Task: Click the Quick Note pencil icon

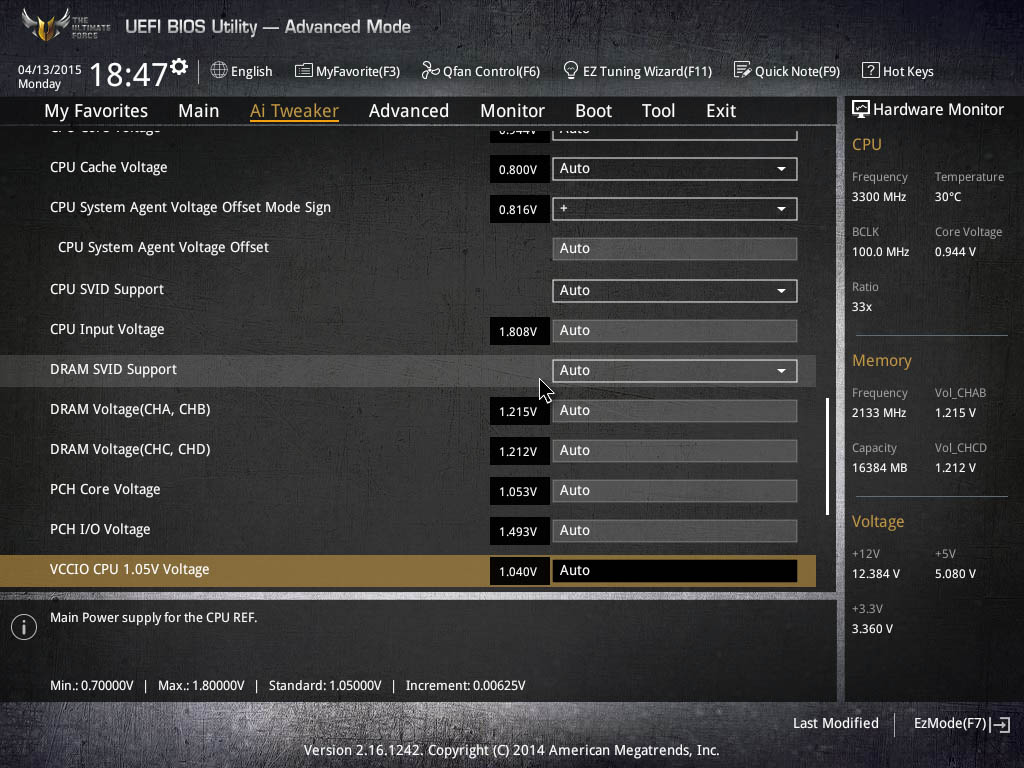Action: pos(742,70)
